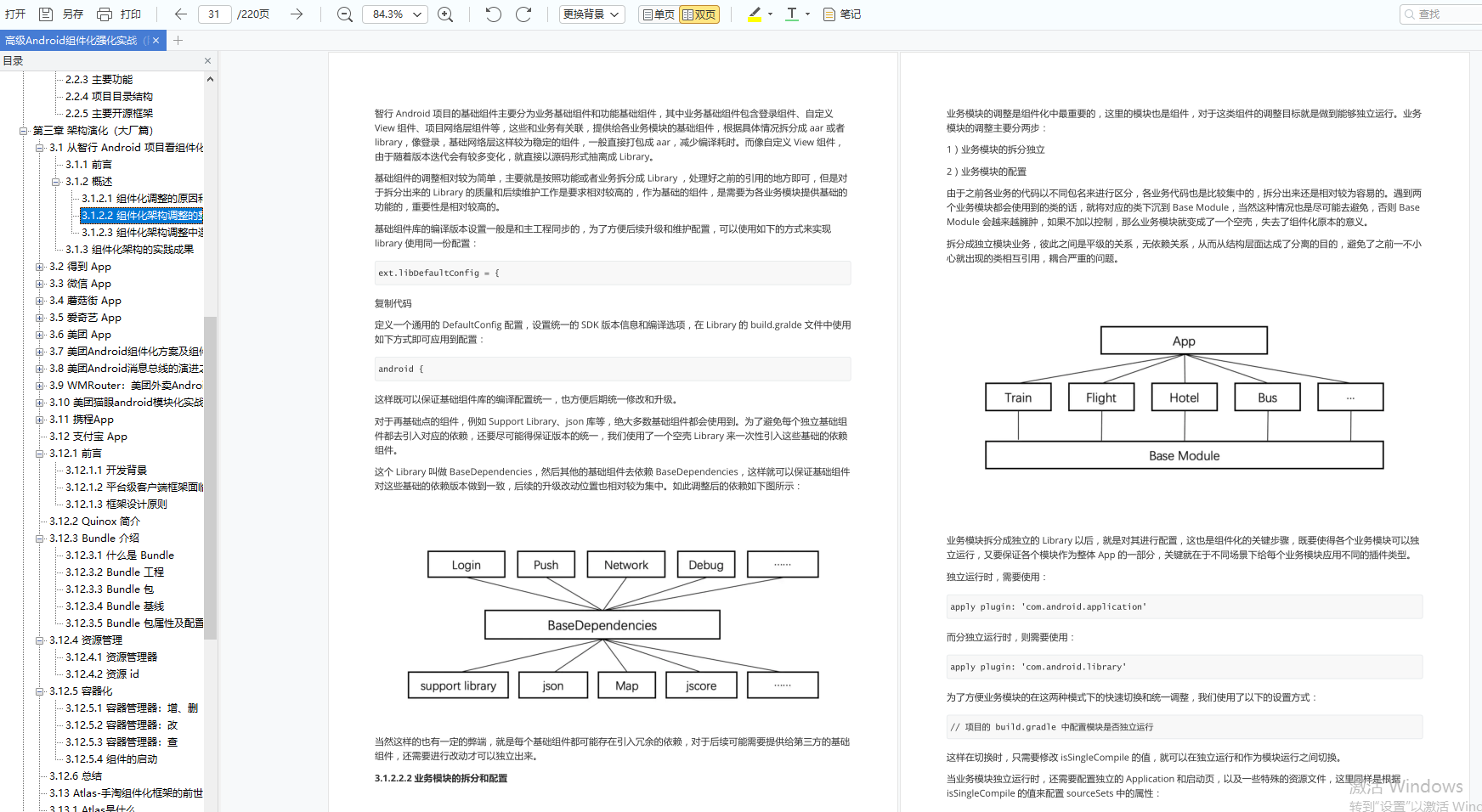
Task: Open the 84.3% zoom level dropdown
Action: (395, 14)
